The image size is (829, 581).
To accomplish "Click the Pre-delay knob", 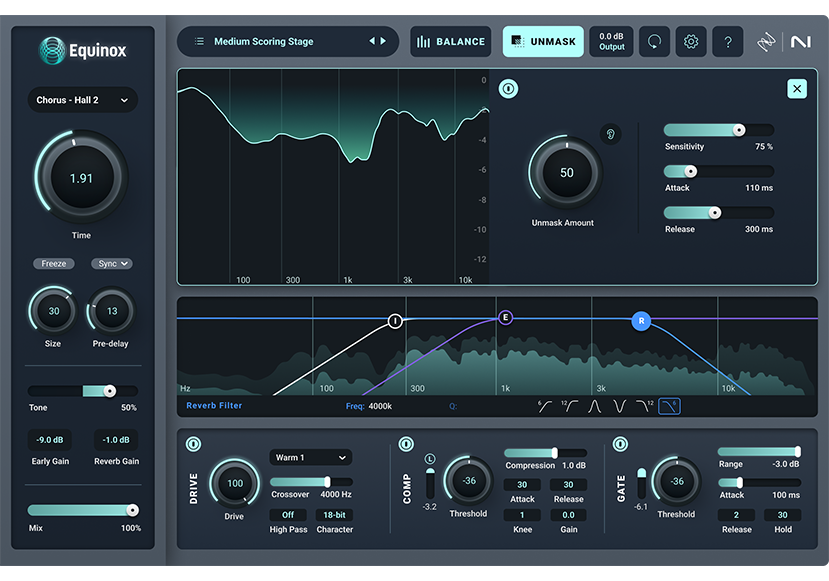I will click(x=112, y=311).
